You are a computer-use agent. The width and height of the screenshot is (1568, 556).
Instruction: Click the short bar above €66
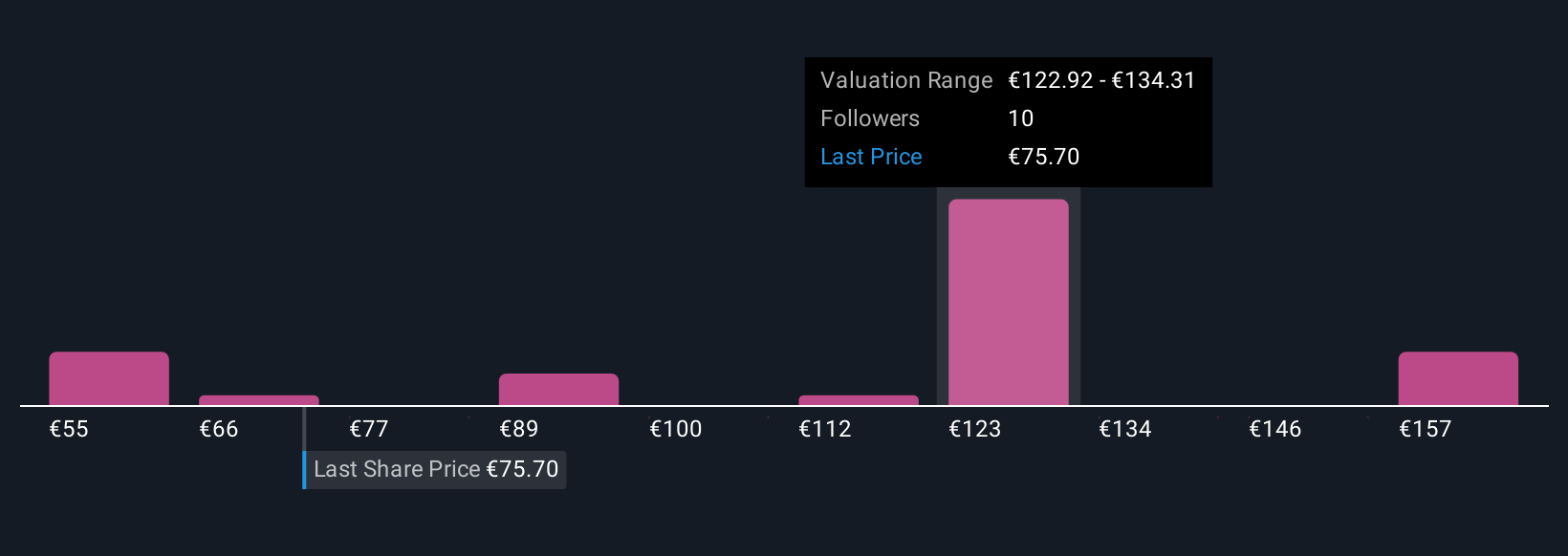click(258, 400)
